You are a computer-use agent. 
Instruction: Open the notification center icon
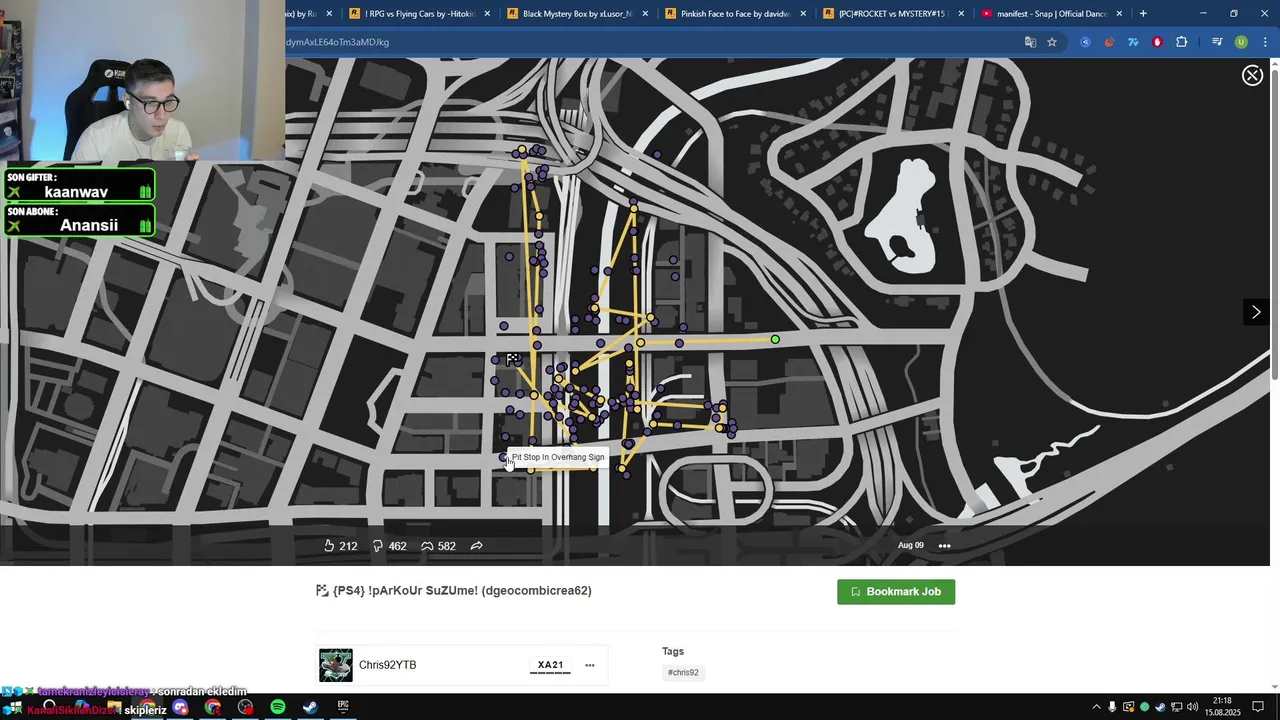click(1258, 707)
